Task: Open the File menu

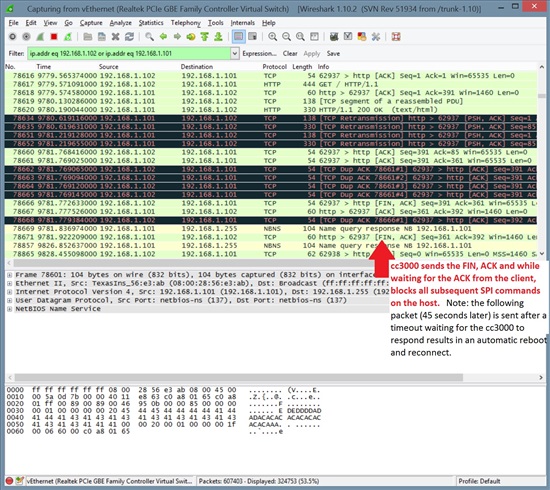Action: [x=14, y=23]
